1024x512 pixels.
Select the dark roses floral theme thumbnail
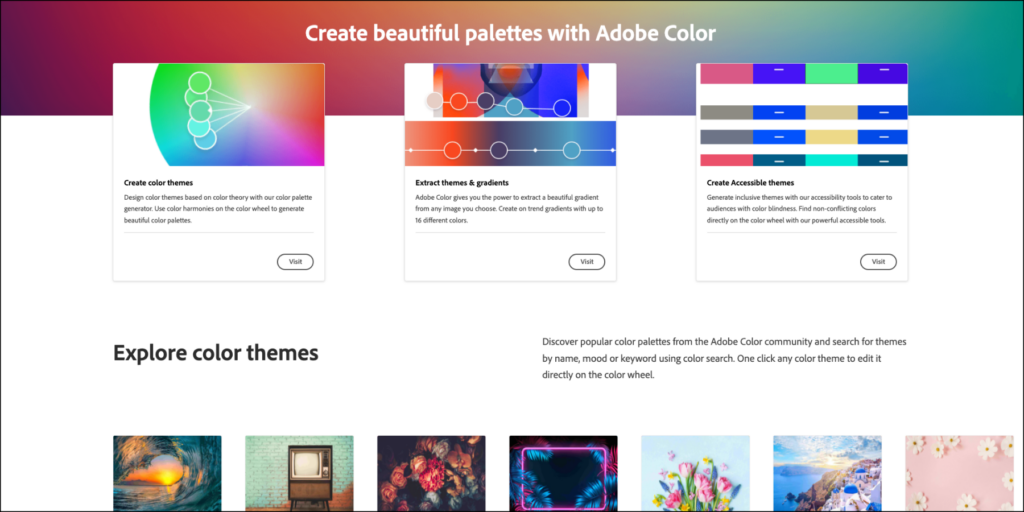pos(431,473)
